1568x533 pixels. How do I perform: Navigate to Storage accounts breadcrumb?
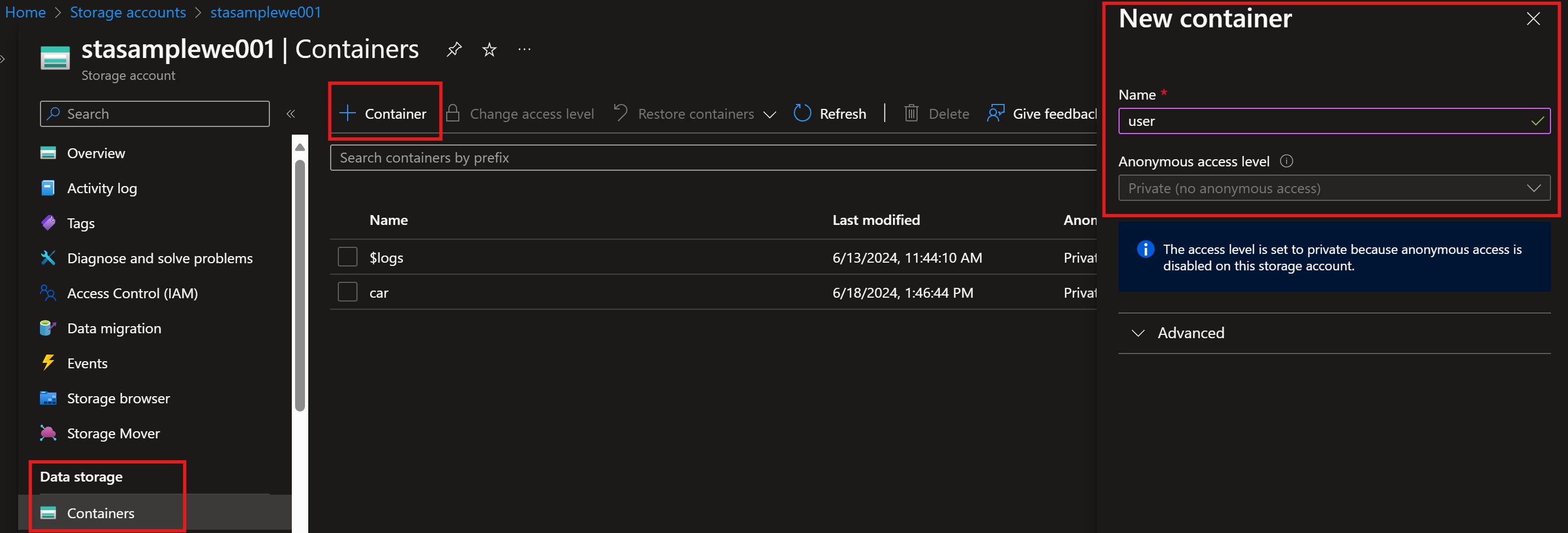point(128,12)
